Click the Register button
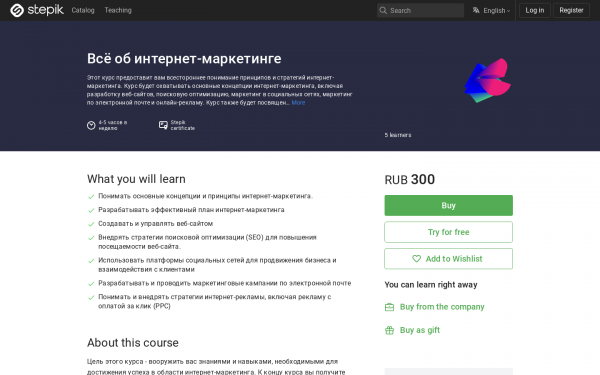The image size is (600, 375). tap(571, 10)
